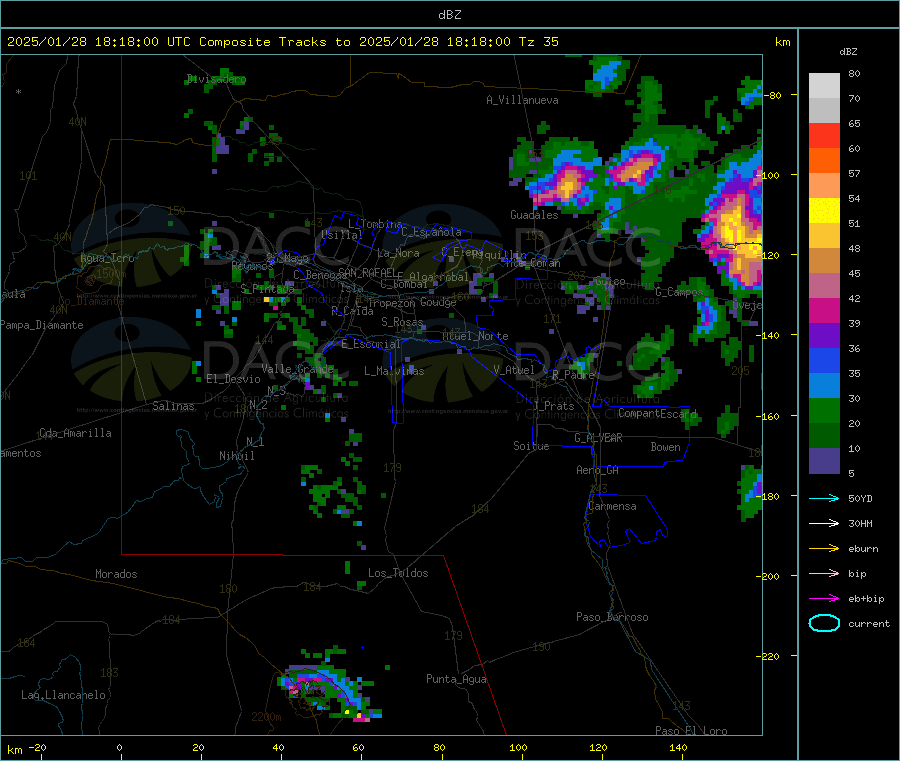
Task: Click the 120 km horizontal axis tick
Action: [598, 748]
